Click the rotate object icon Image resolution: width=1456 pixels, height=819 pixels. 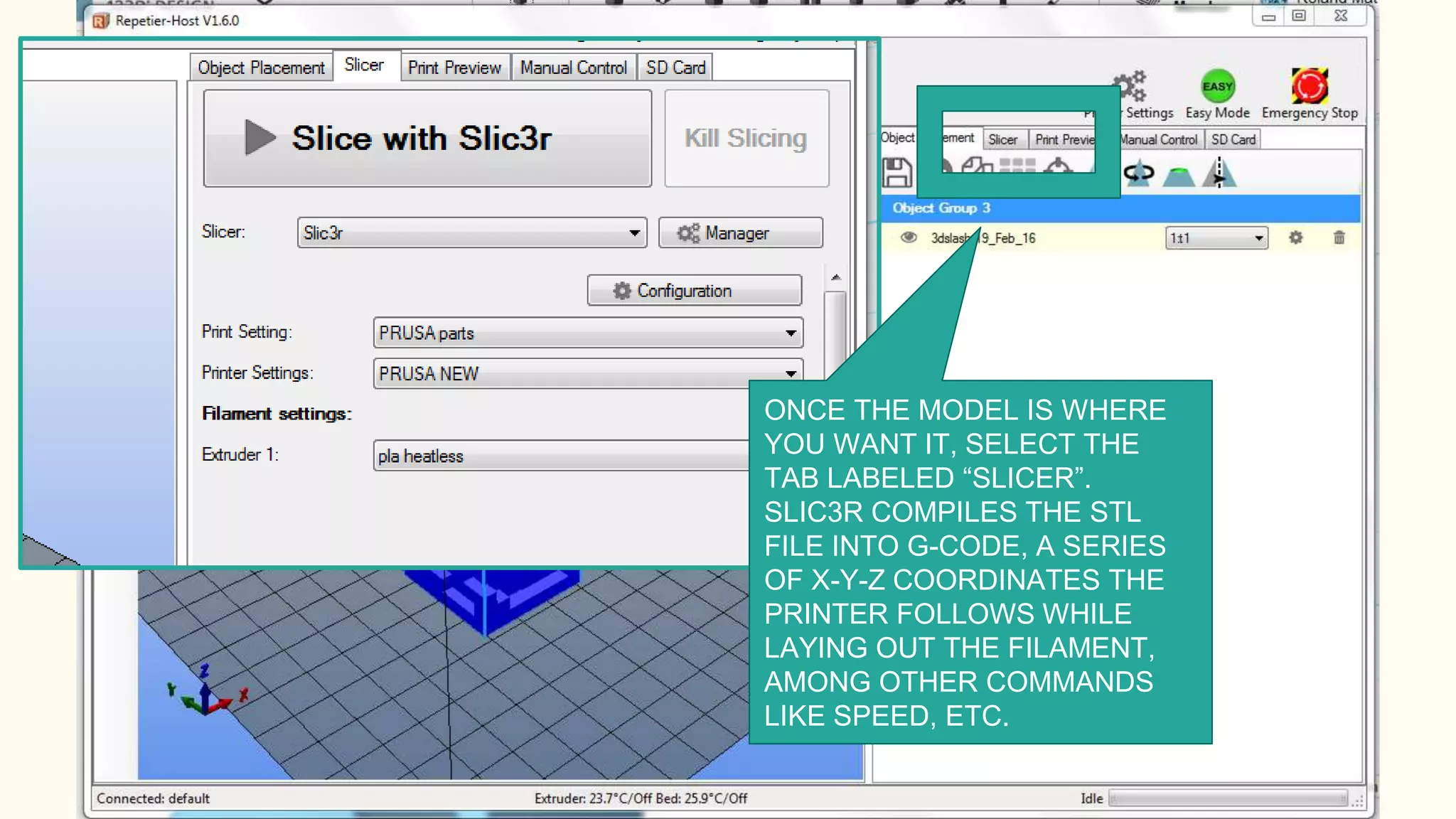pyautogui.click(x=1139, y=173)
